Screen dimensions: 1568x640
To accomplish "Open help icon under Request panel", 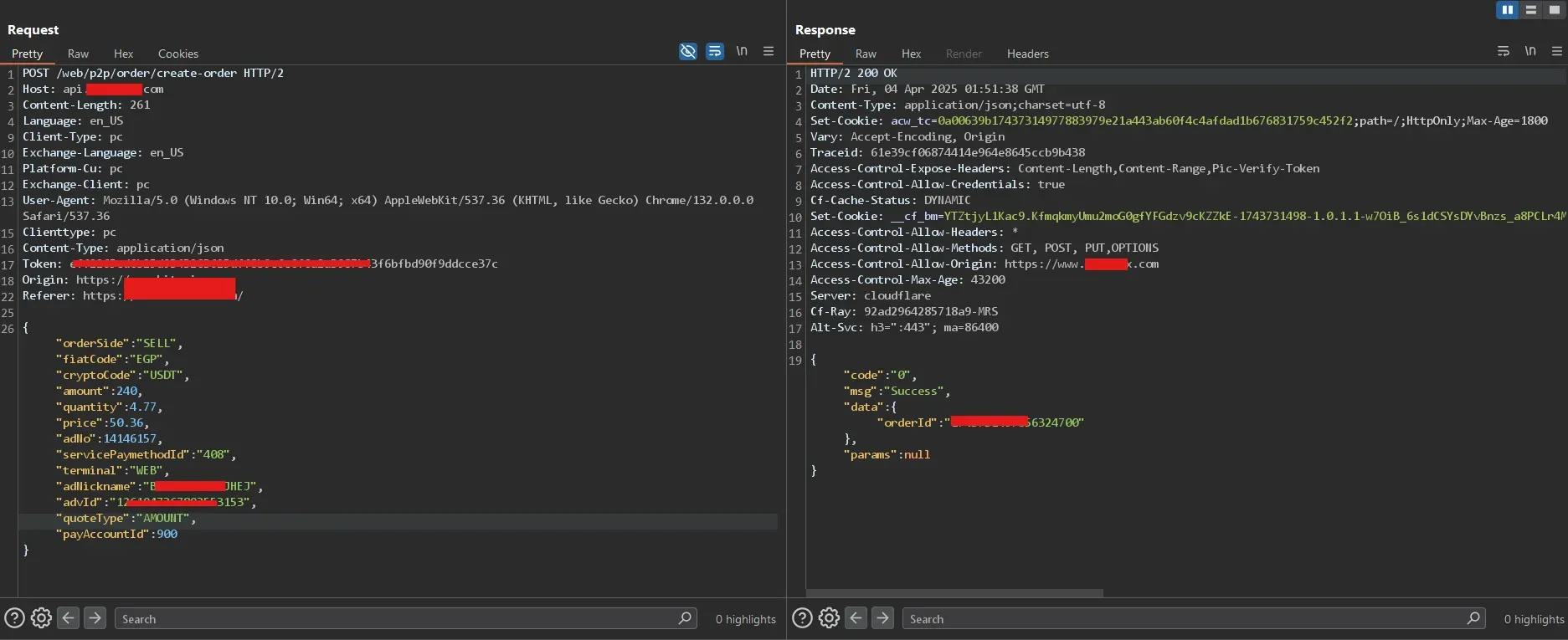I will point(14,618).
